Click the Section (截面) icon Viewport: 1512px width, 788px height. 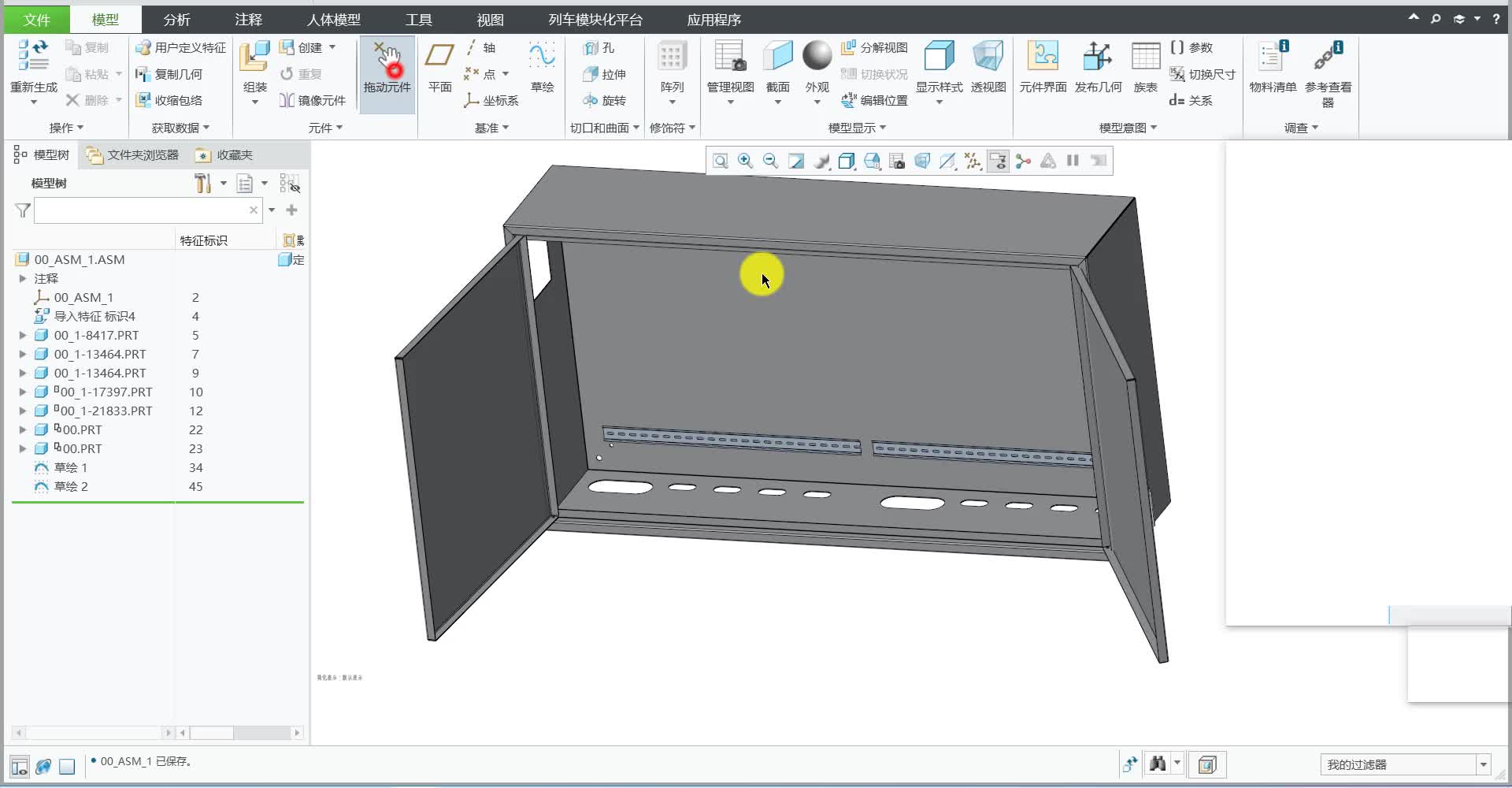777,57
